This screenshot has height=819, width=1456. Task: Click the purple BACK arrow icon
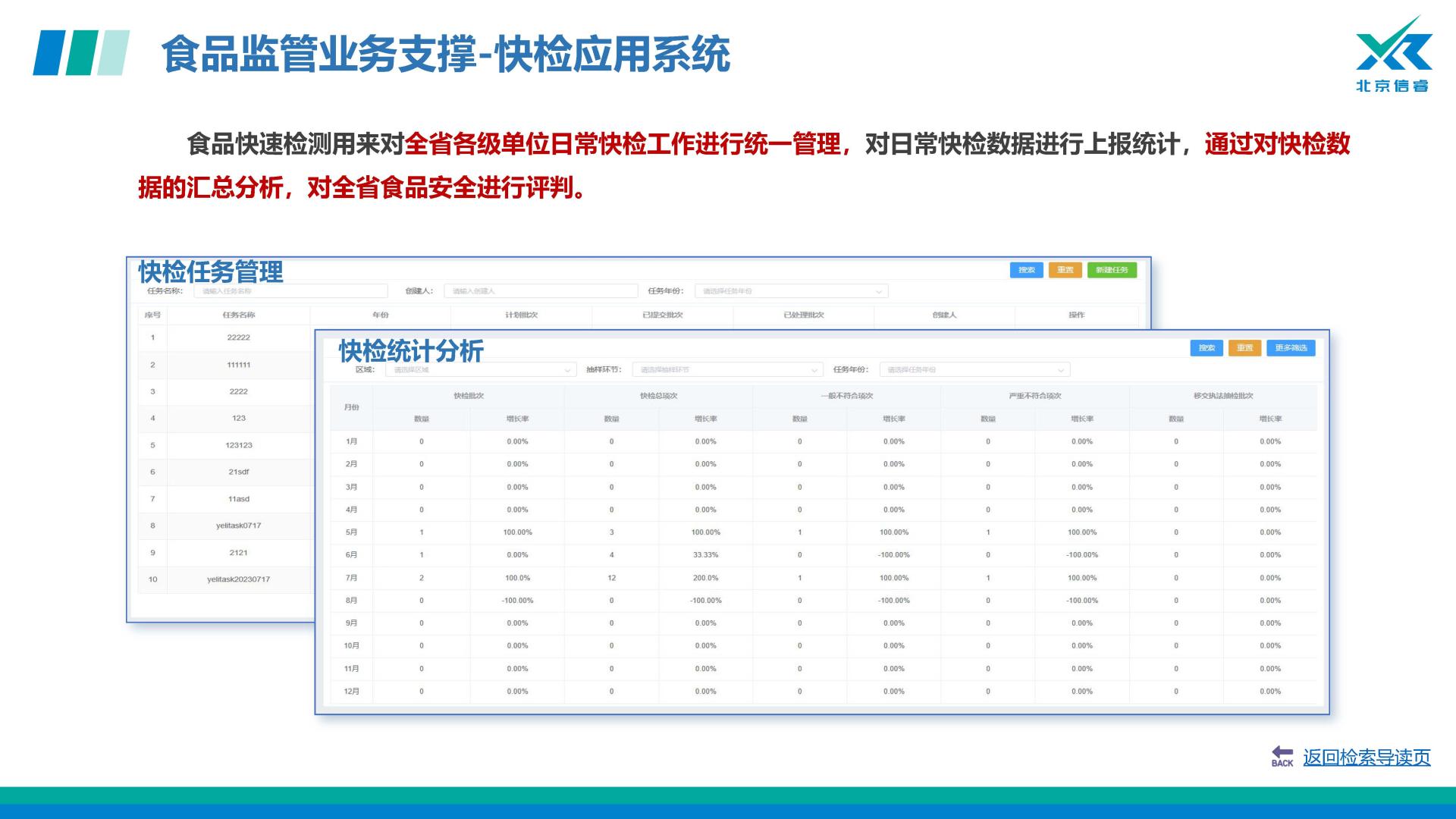tap(1282, 756)
